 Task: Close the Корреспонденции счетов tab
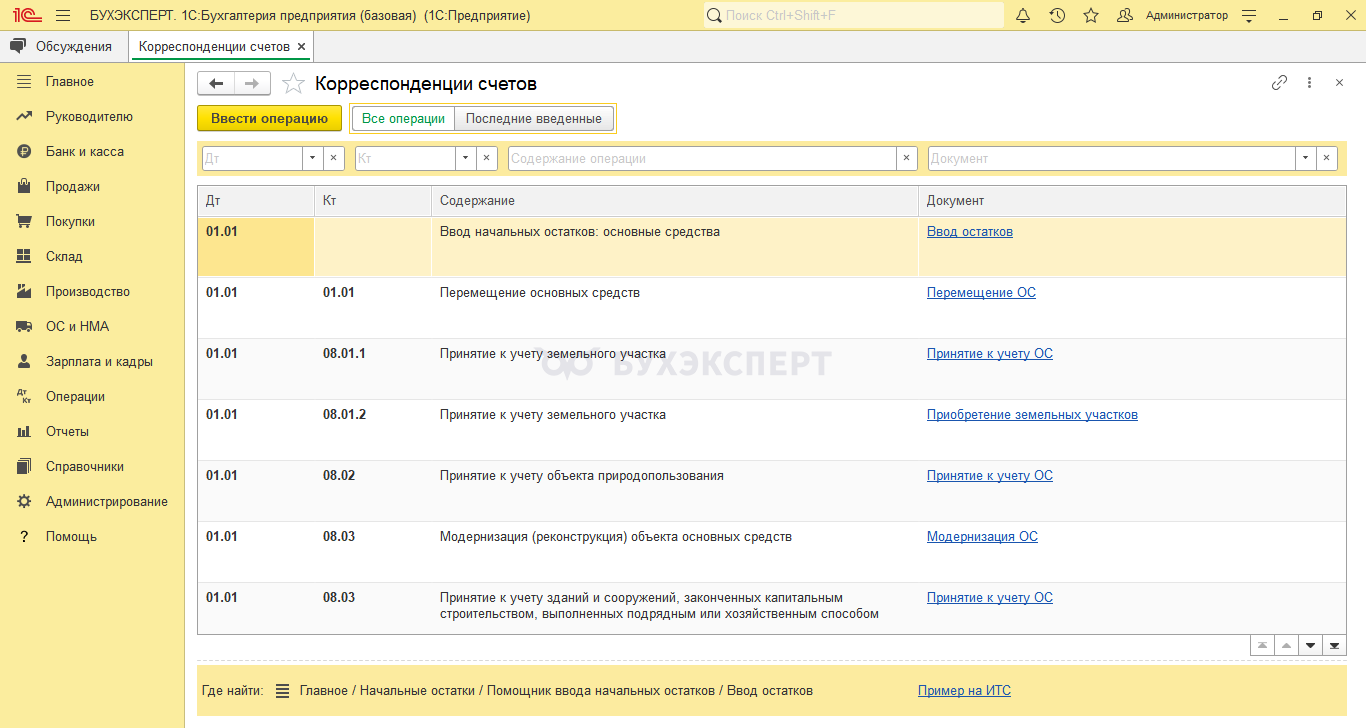(301, 46)
